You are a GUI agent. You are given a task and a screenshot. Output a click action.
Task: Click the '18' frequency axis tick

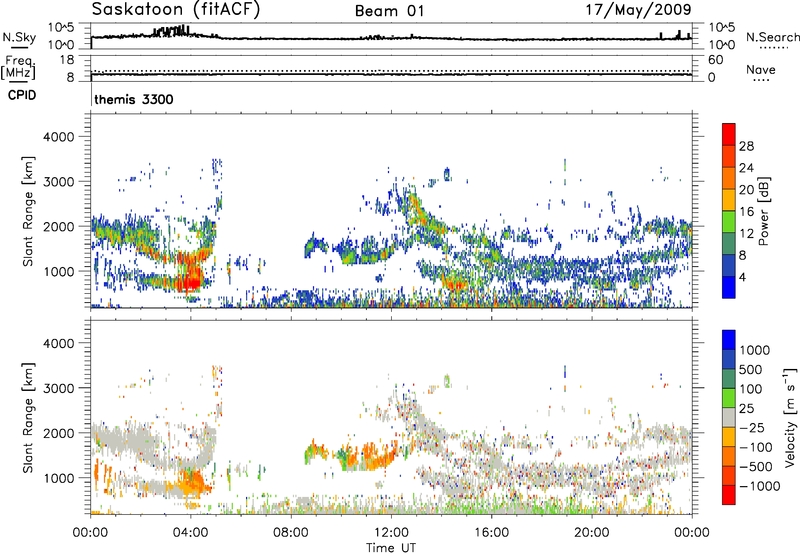(67, 60)
